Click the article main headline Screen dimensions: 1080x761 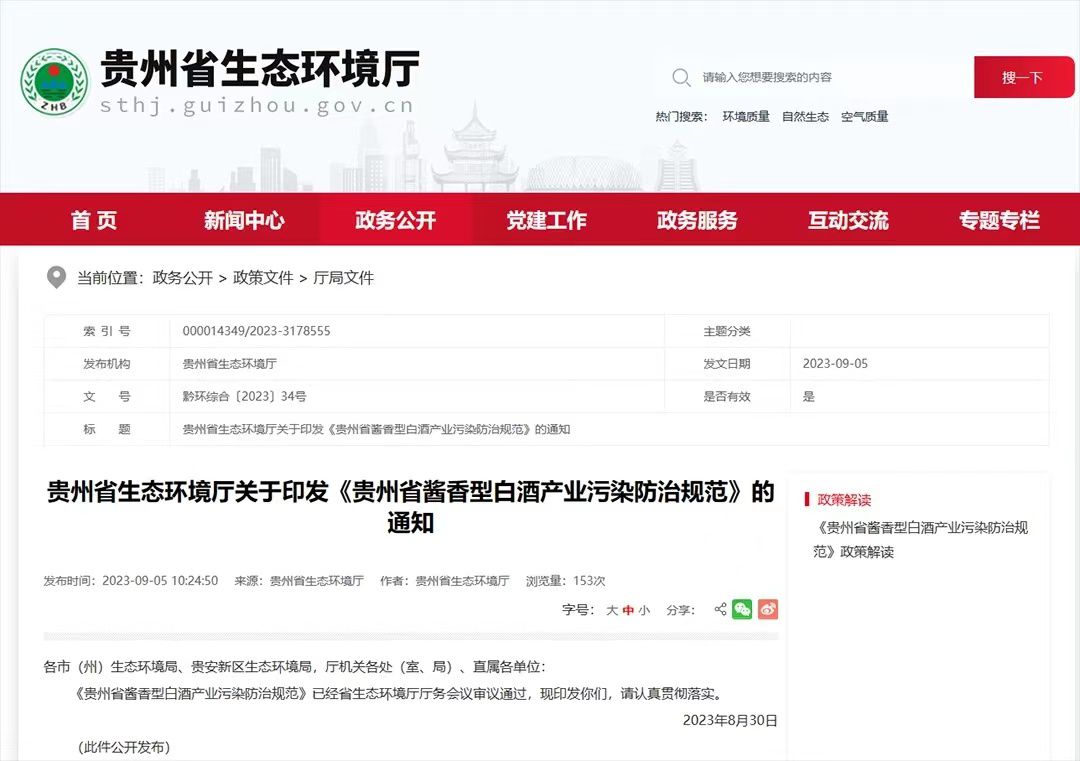coord(411,507)
